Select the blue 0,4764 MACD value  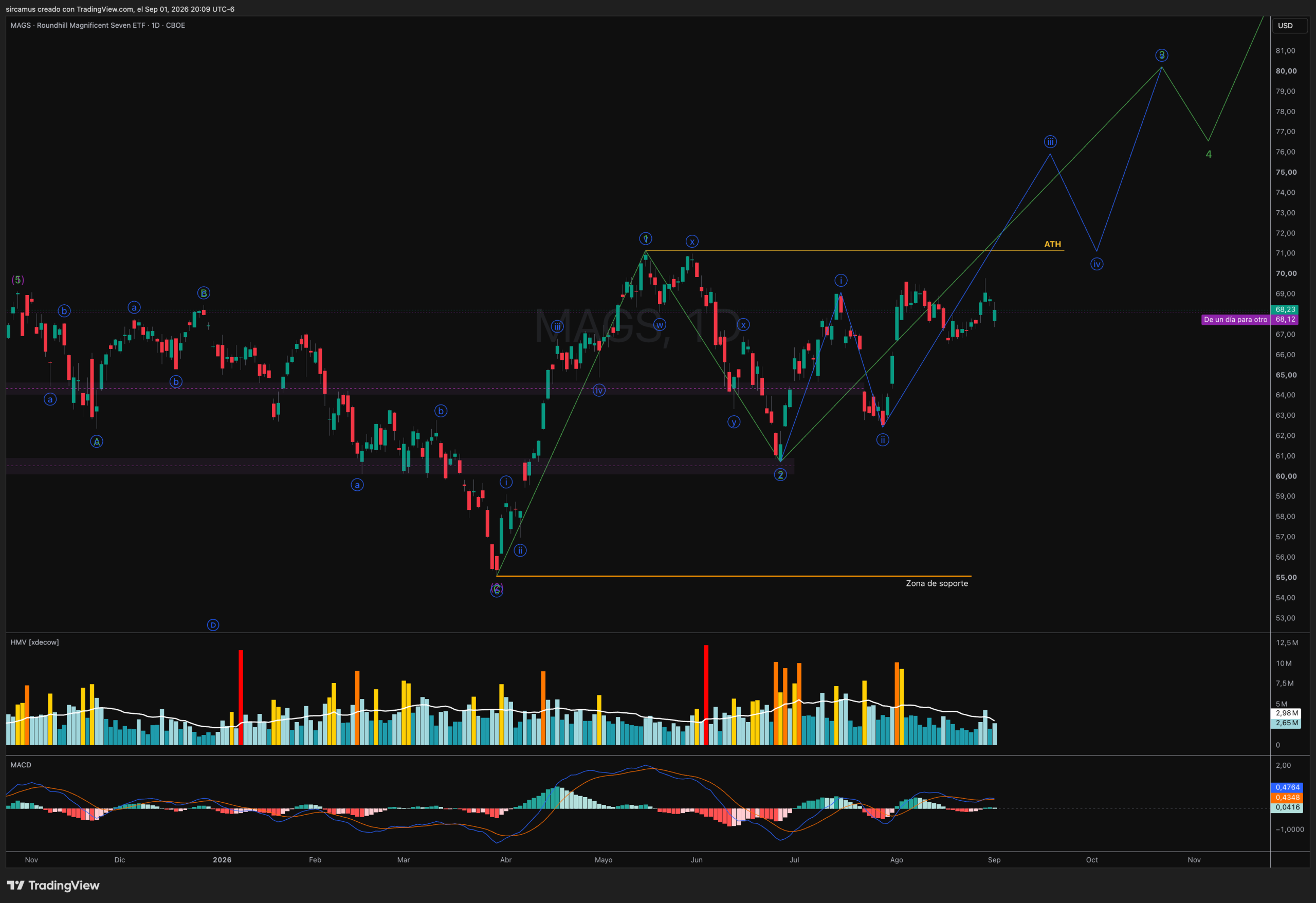(1287, 787)
